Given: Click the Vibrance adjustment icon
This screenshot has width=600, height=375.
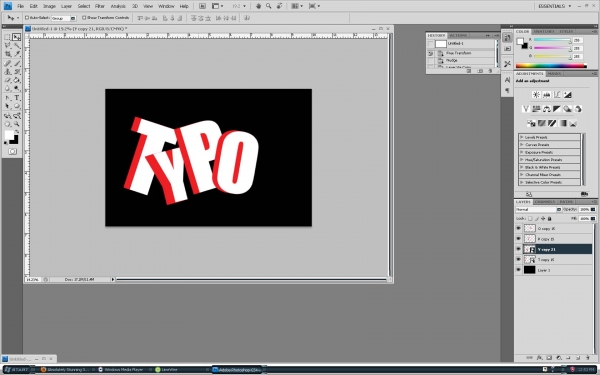Looking at the screenshot, I should (526, 109).
